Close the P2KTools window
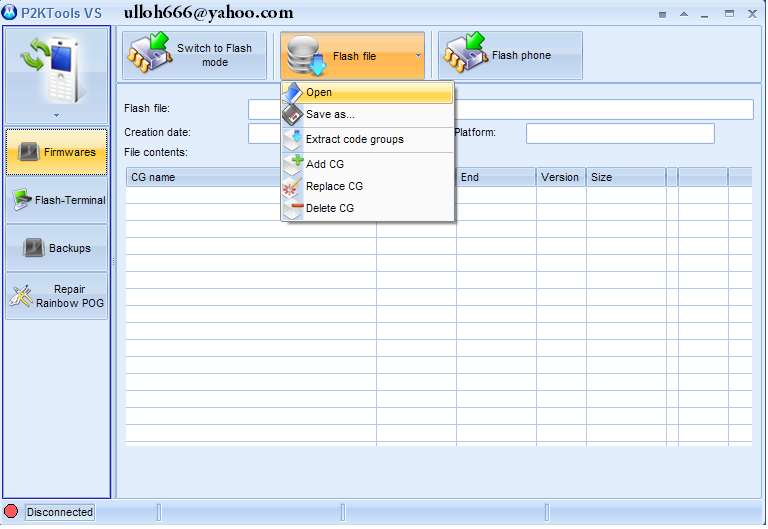The width and height of the screenshot is (768, 529). tap(752, 14)
